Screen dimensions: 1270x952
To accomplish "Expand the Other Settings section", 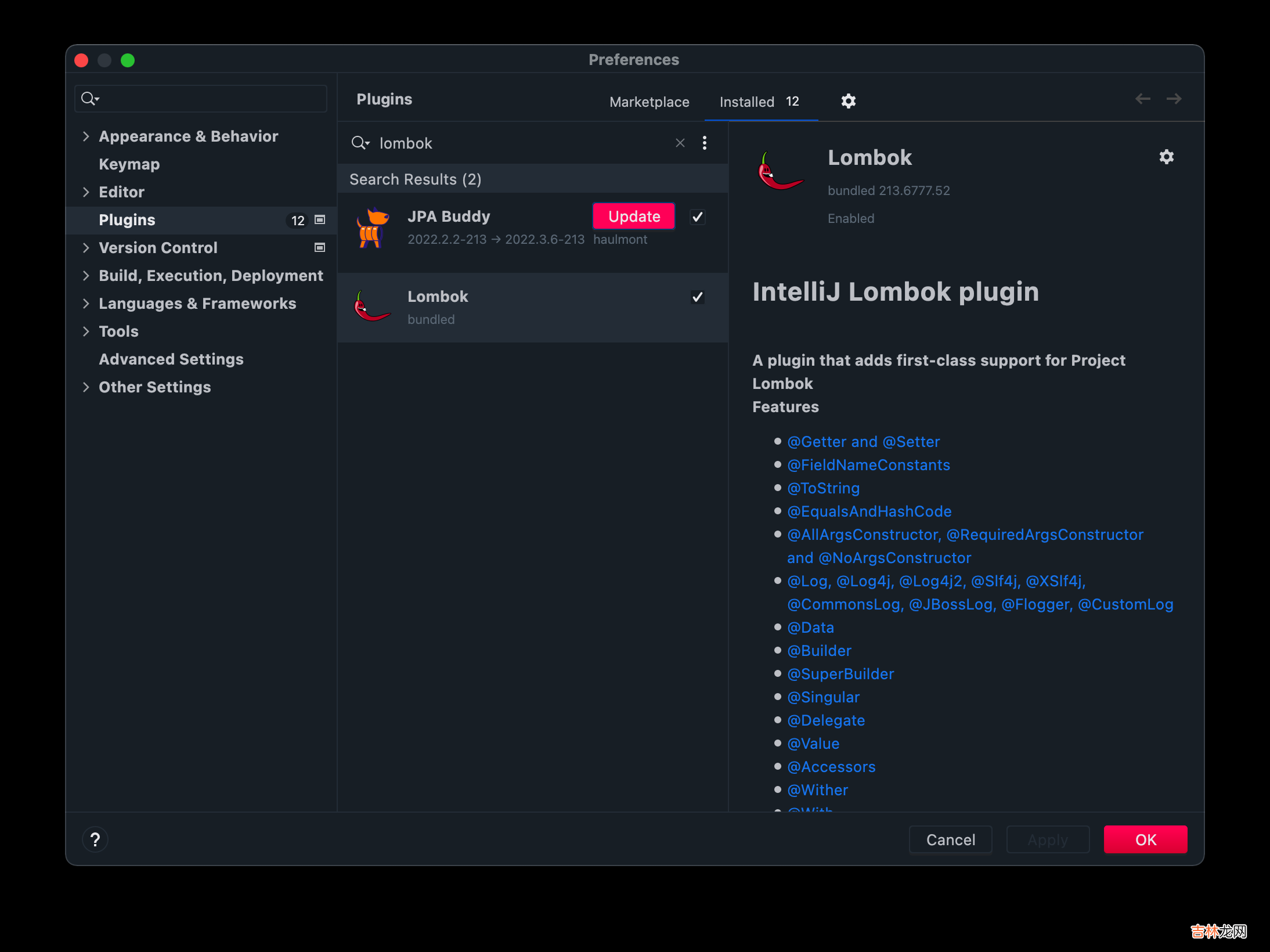I will (x=86, y=387).
